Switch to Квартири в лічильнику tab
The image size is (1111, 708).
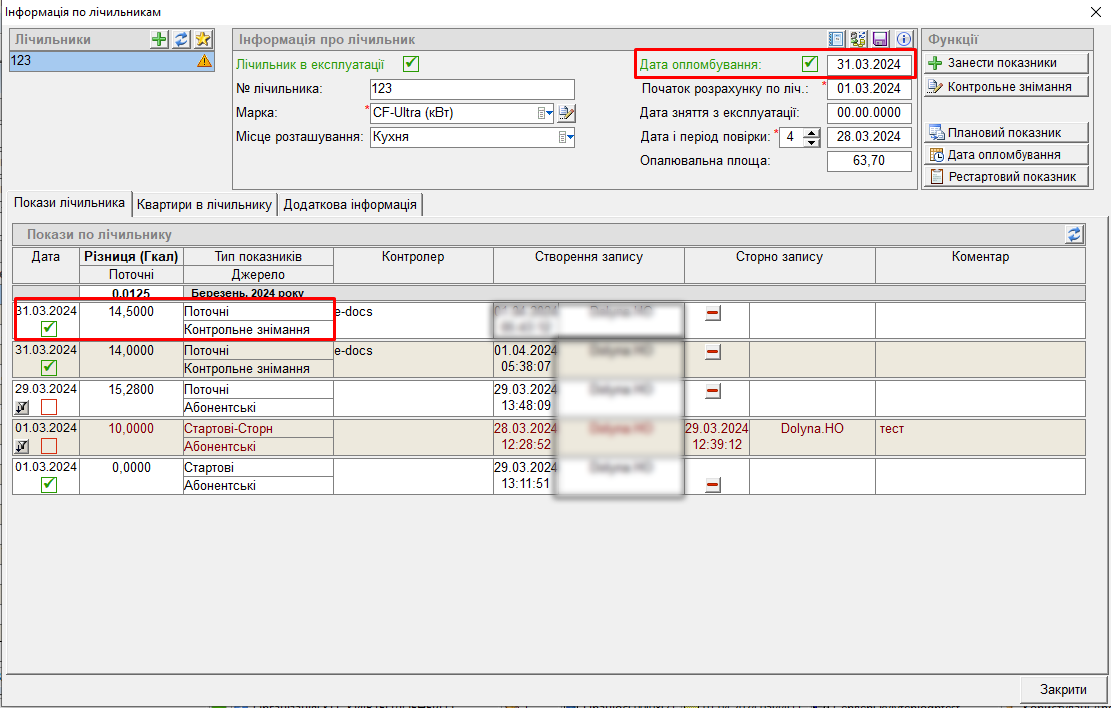pyautogui.click(x=205, y=204)
